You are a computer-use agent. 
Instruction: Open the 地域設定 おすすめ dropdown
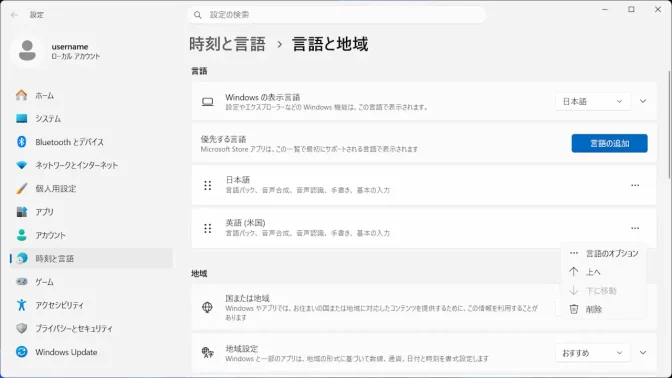pos(592,353)
